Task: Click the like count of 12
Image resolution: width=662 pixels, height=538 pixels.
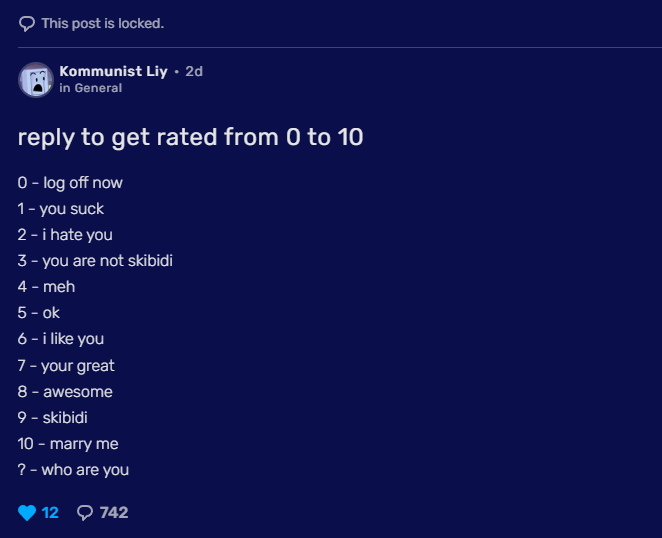Action: [50, 513]
